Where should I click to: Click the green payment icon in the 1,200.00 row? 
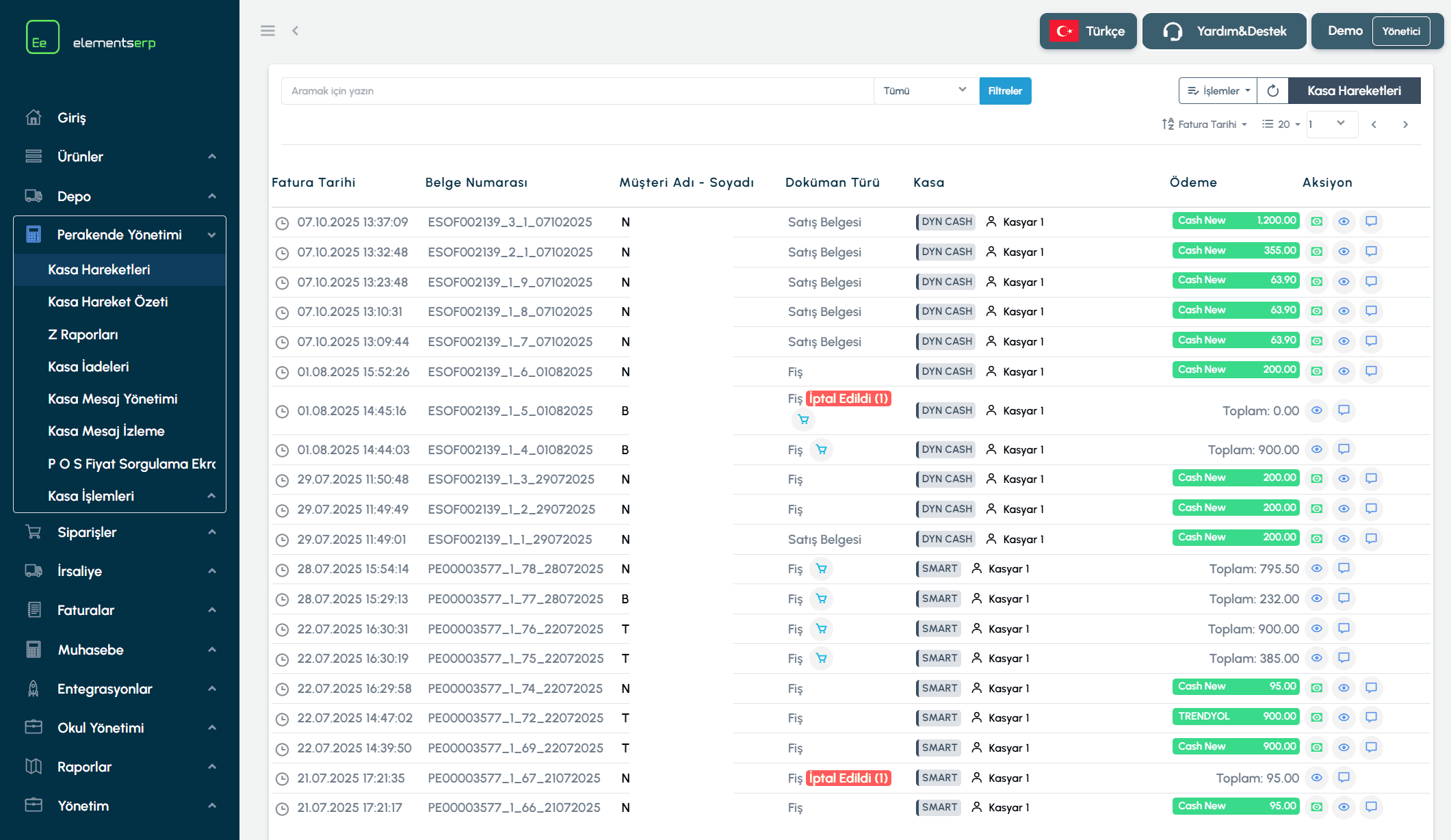point(1316,222)
